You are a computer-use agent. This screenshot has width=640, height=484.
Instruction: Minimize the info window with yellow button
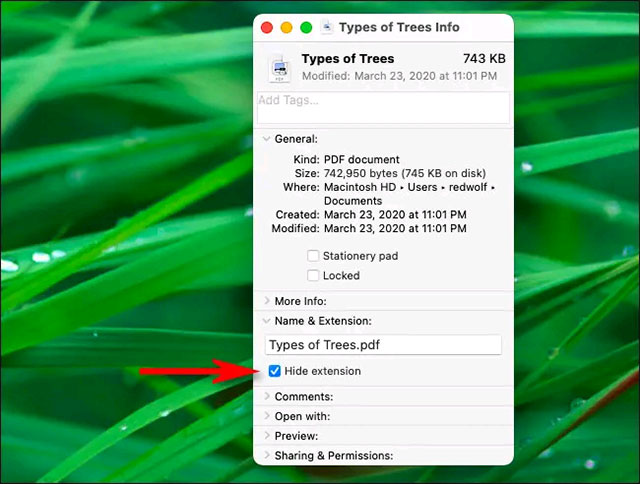point(287,27)
